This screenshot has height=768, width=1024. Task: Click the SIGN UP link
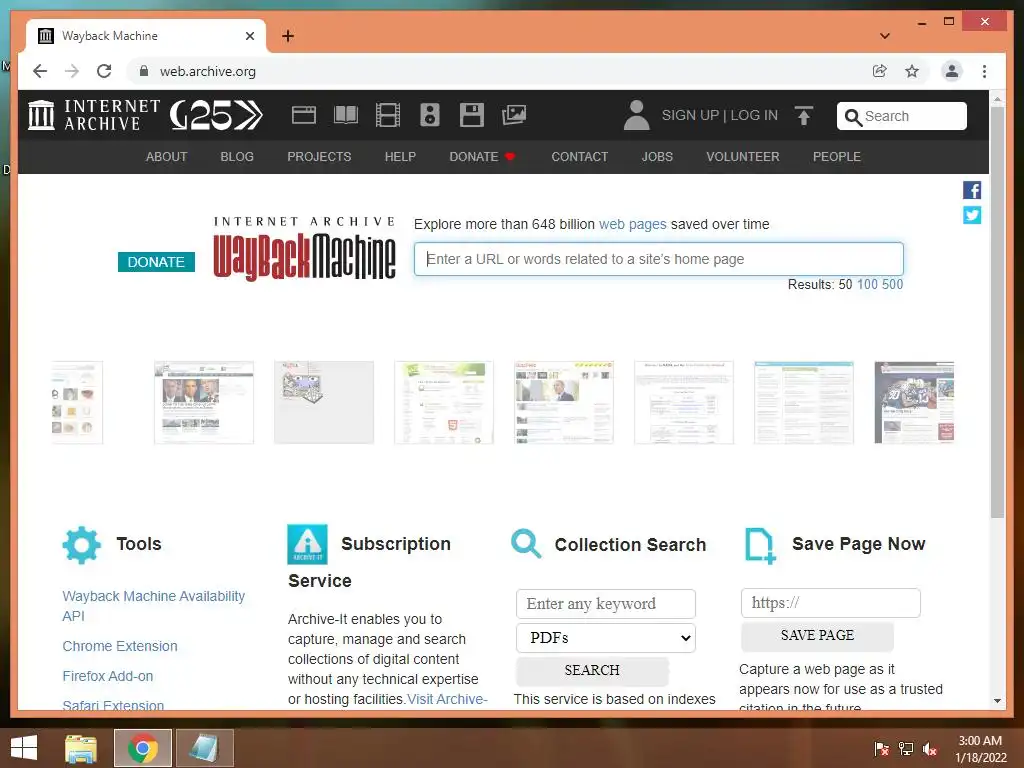coord(690,115)
